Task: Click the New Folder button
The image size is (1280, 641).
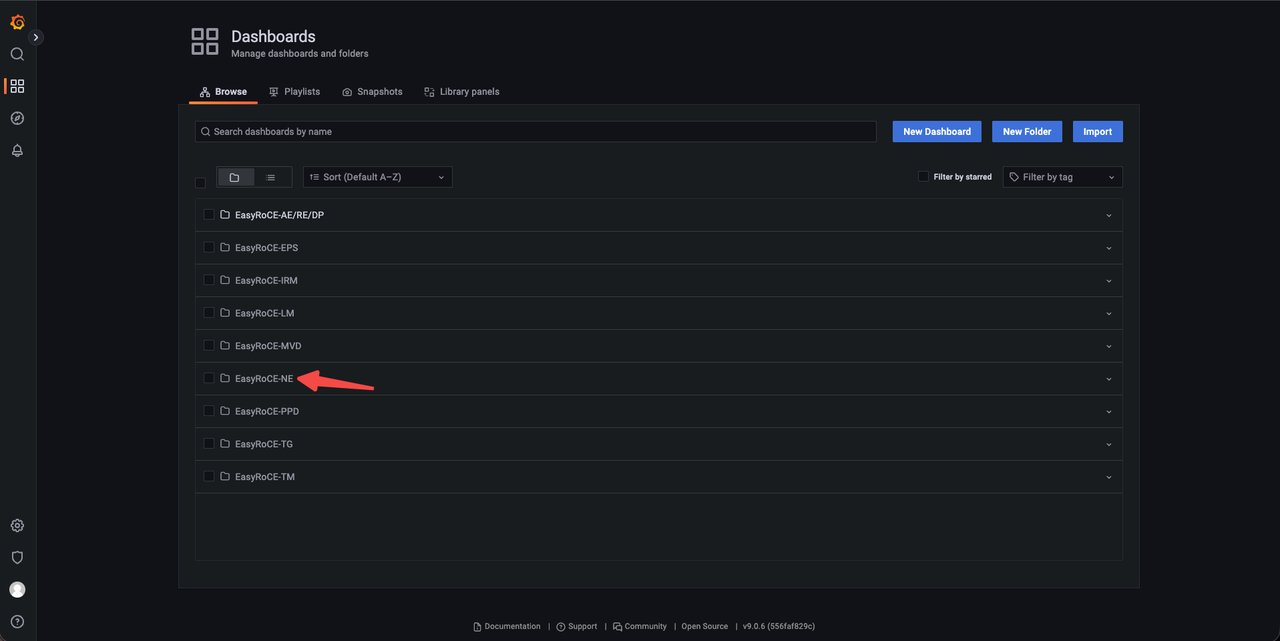Action: point(1027,132)
